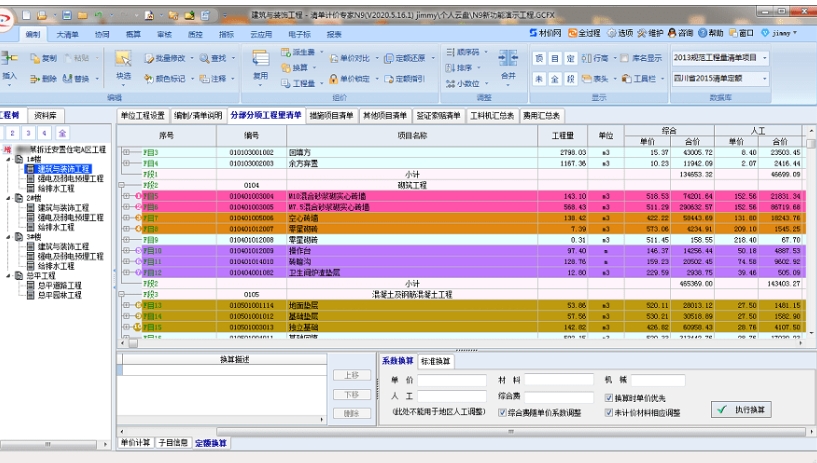Open 批量修改 (Batch modify)

coord(164,58)
